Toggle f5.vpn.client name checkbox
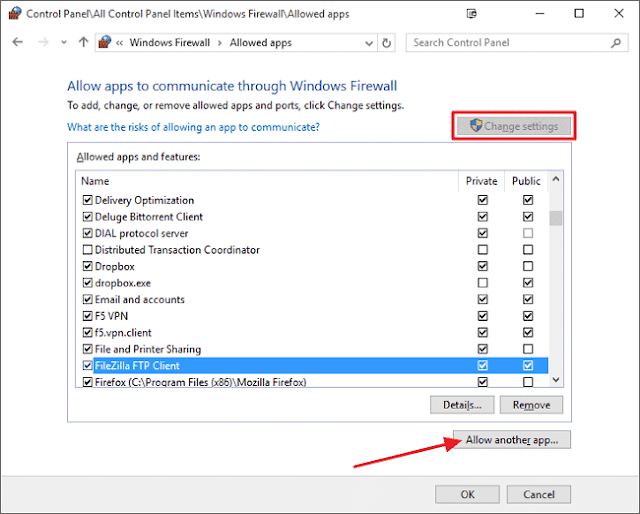The height and width of the screenshot is (514, 640). [87, 332]
